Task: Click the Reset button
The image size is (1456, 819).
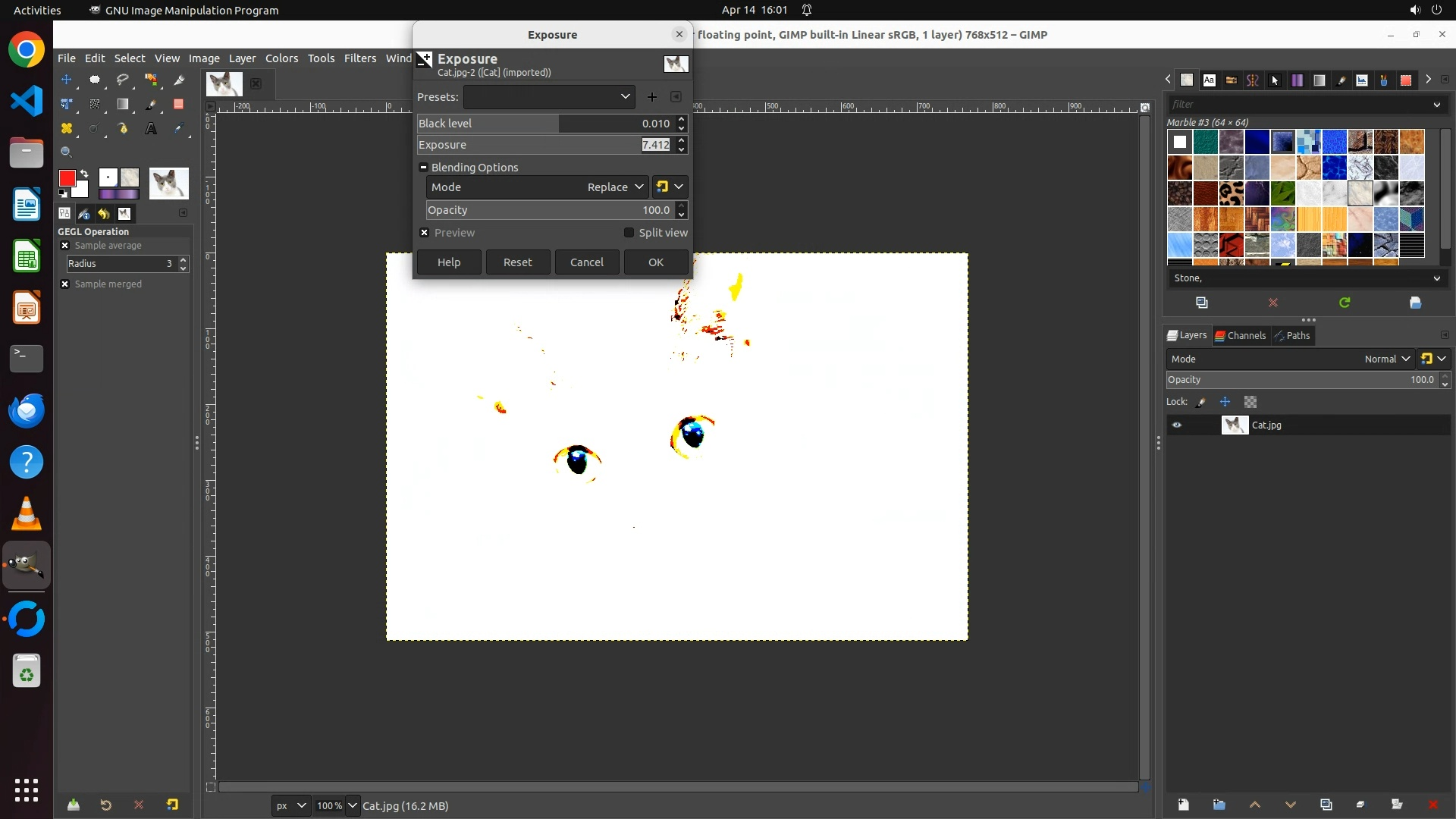Action: pyautogui.click(x=518, y=262)
